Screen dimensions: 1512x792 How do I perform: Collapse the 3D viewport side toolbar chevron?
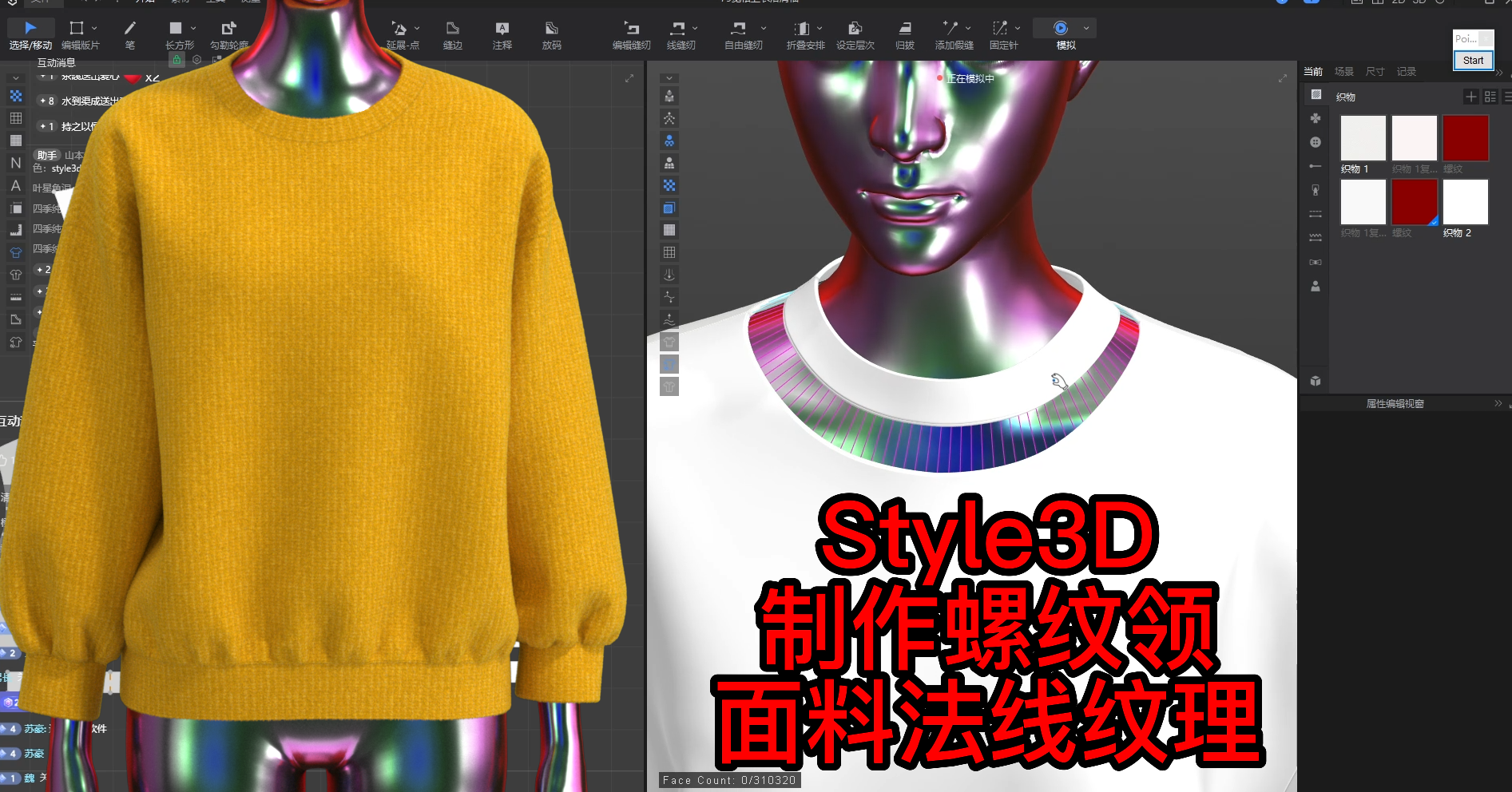(669, 78)
